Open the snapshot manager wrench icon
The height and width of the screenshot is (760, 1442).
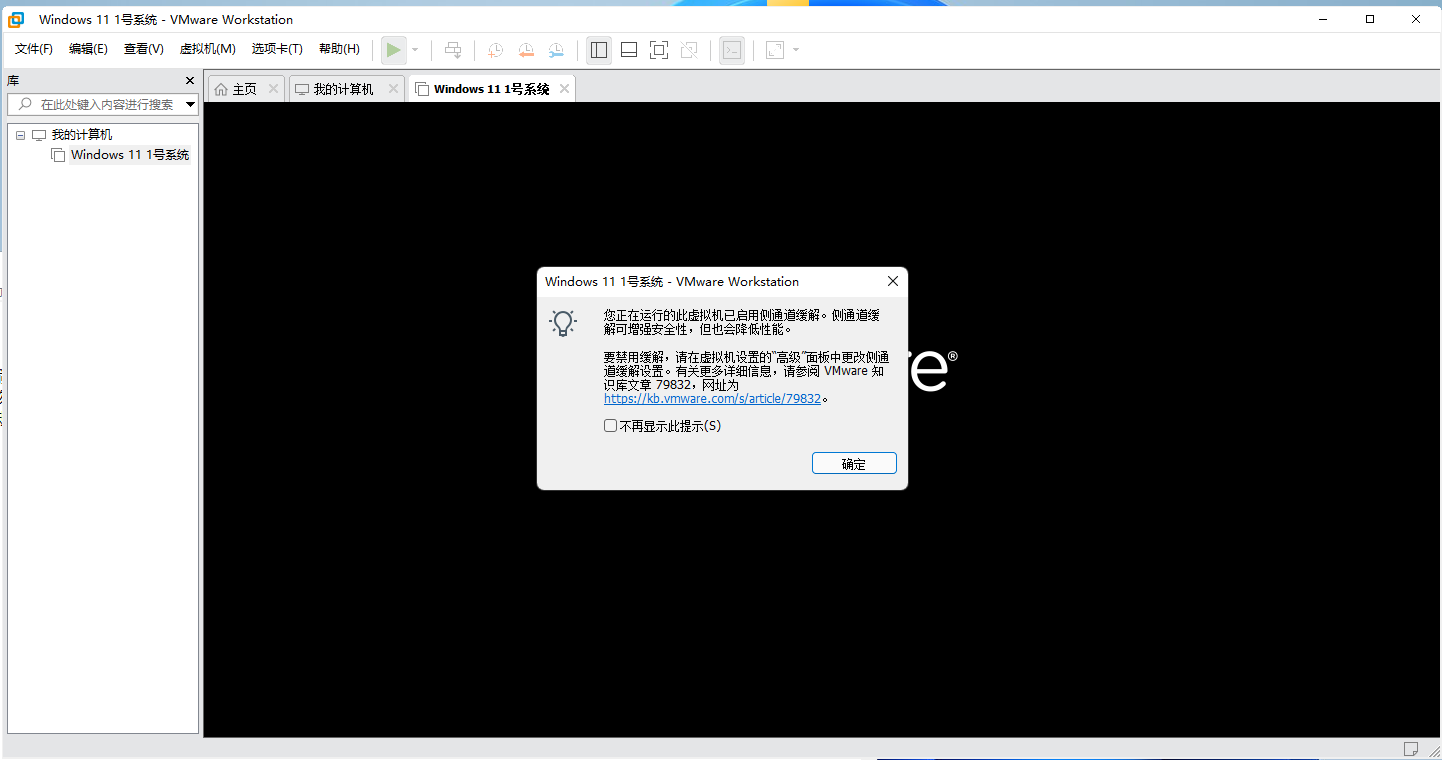[556, 50]
